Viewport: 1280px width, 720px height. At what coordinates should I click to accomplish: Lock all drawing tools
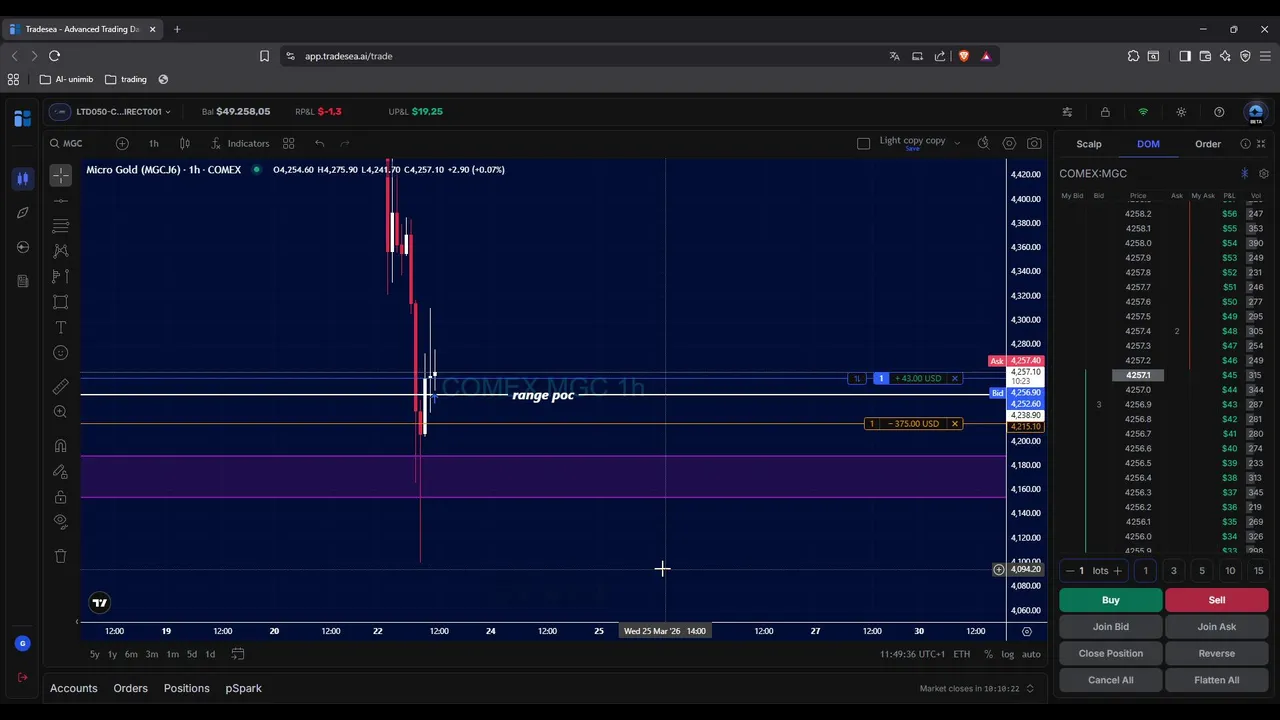pyautogui.click(x=60, y=497)
